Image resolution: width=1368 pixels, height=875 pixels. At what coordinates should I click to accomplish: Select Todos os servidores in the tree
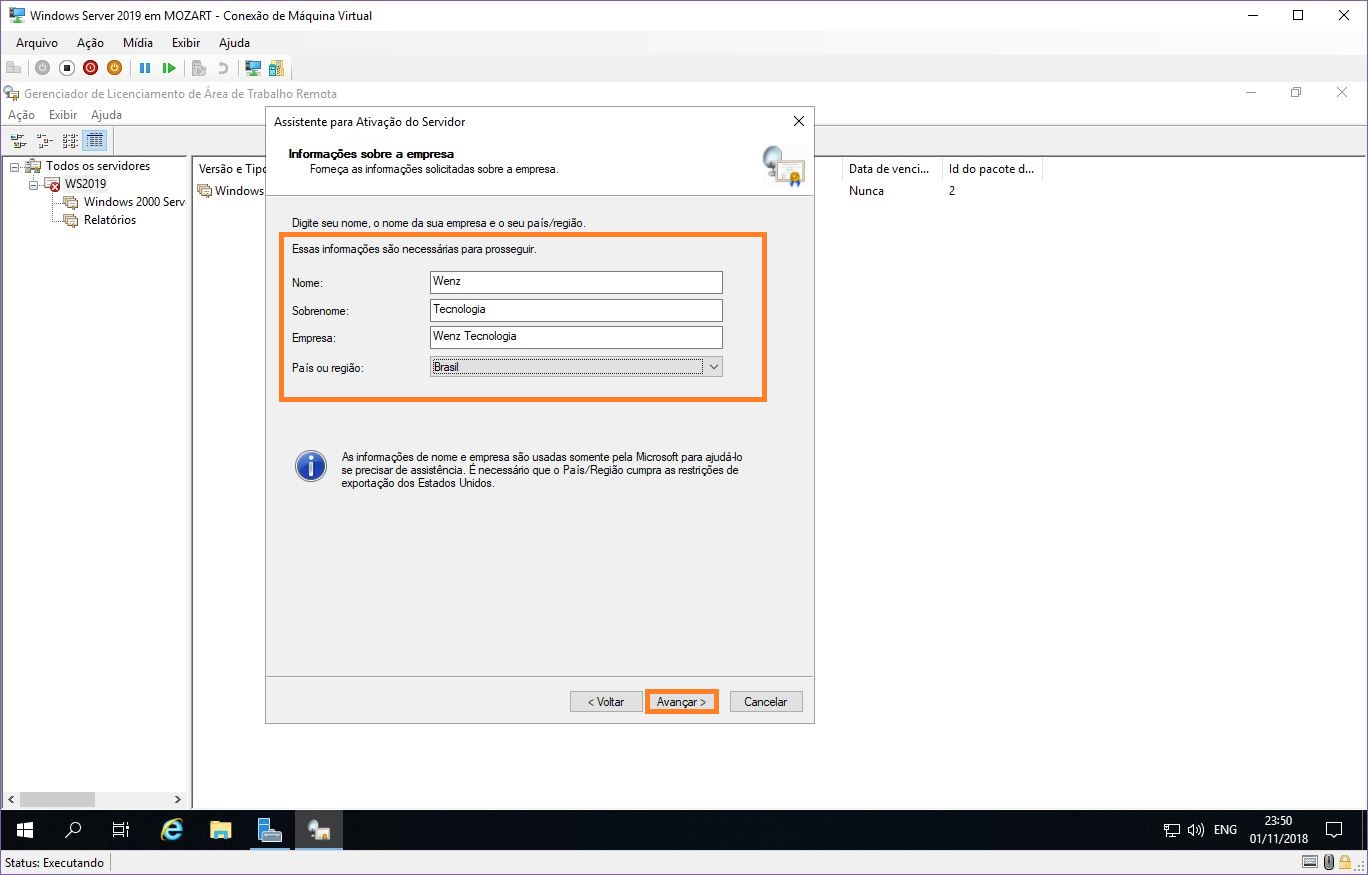click(x=98, y=166)
